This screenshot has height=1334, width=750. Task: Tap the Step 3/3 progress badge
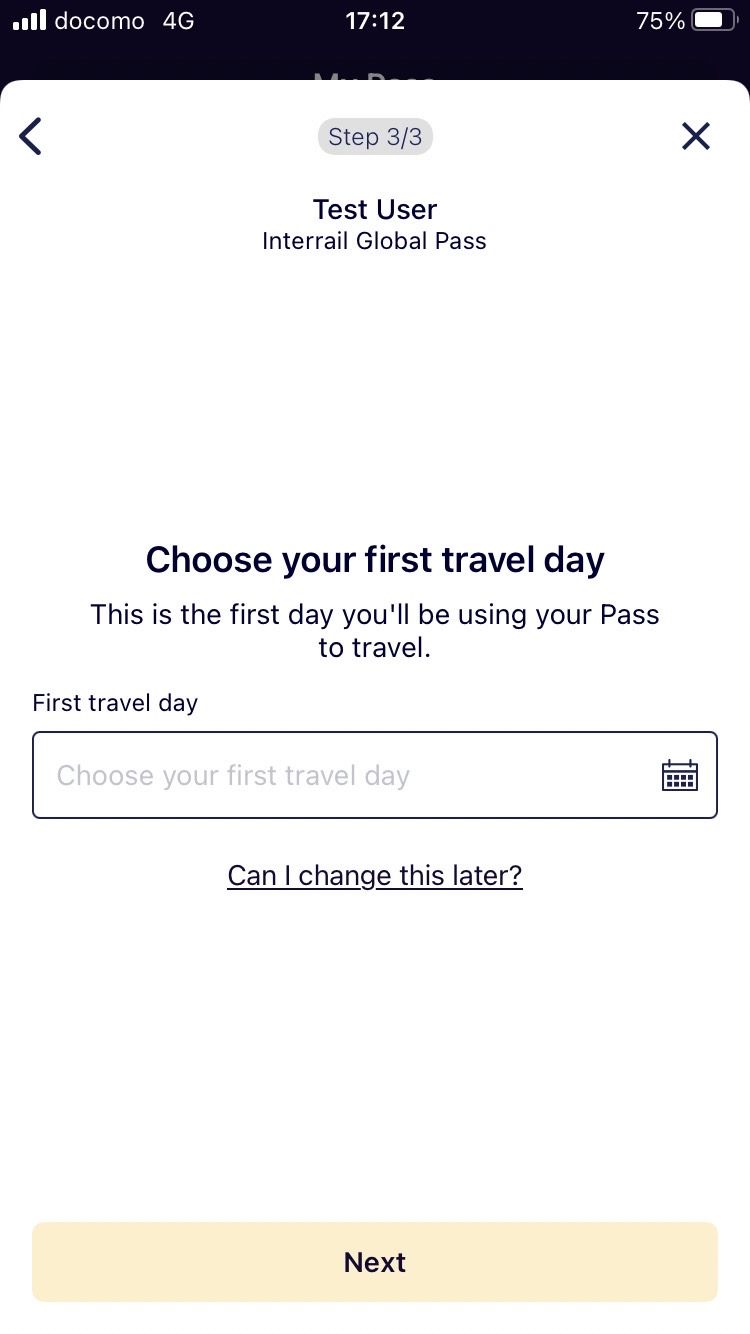(x=375, y=137)
